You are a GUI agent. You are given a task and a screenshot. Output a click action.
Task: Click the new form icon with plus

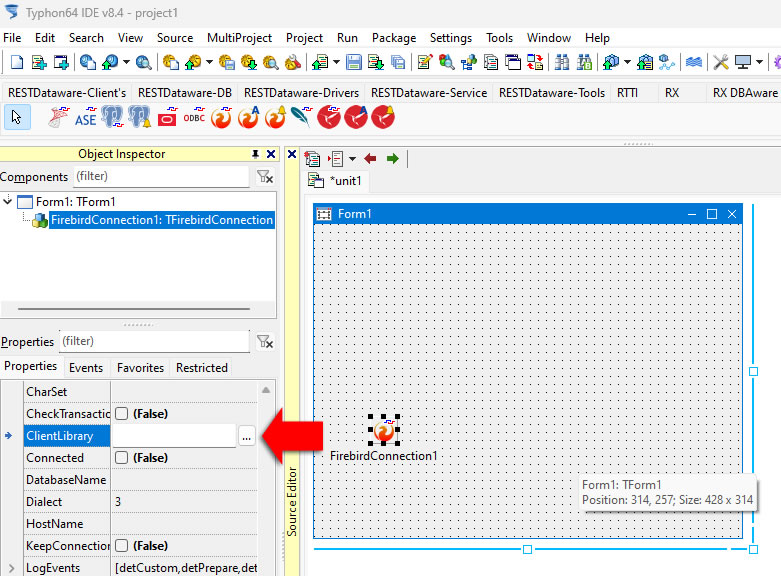tap(61, 62)
